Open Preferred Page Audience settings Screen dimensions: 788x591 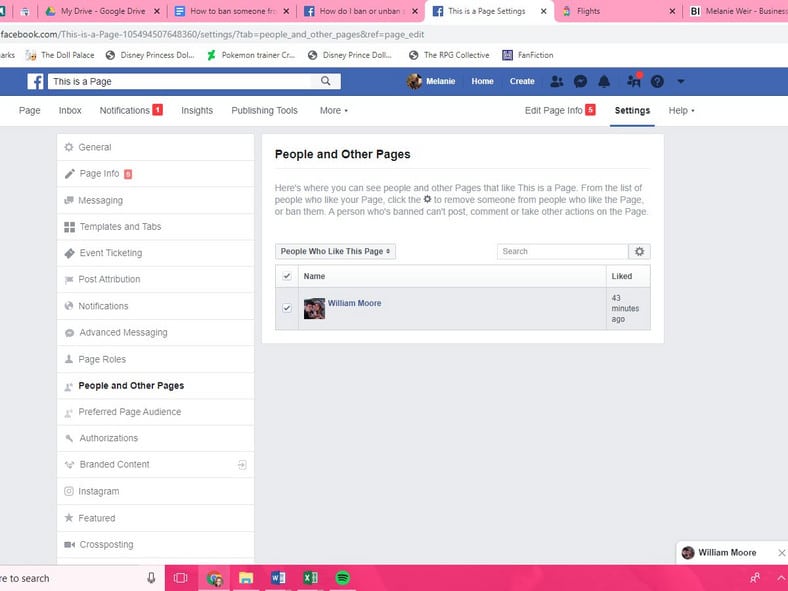tap(155, 412)
